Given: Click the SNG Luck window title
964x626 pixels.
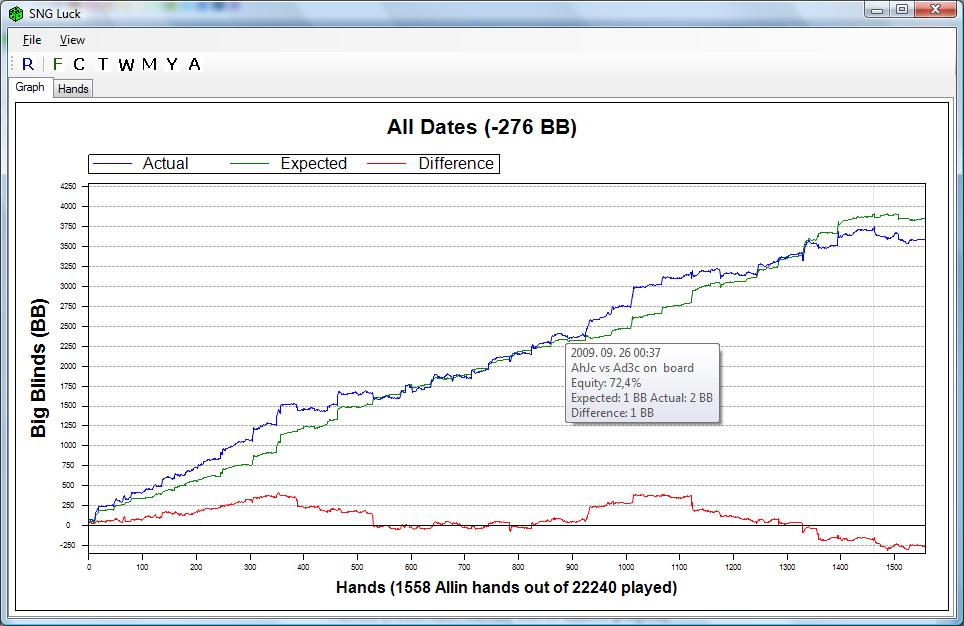Looking at the screenshot, I should (55, 14).
